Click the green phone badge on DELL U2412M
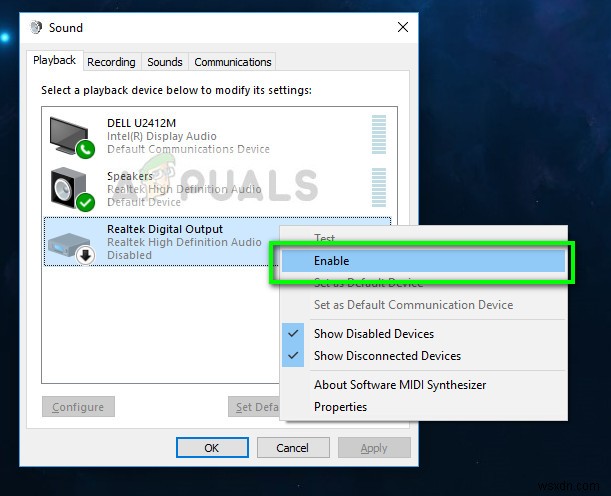Screen dimensions: 611x496 tap(85, 149)
